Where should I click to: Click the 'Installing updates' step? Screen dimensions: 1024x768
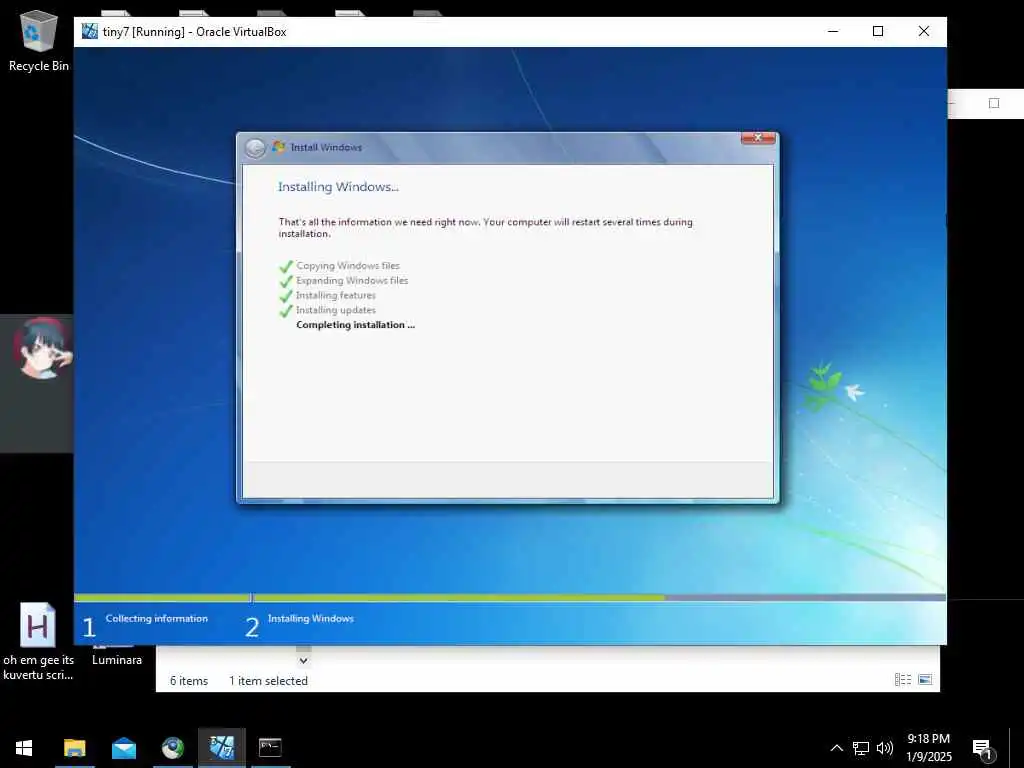pyautogui.click(x=336, y=310)
